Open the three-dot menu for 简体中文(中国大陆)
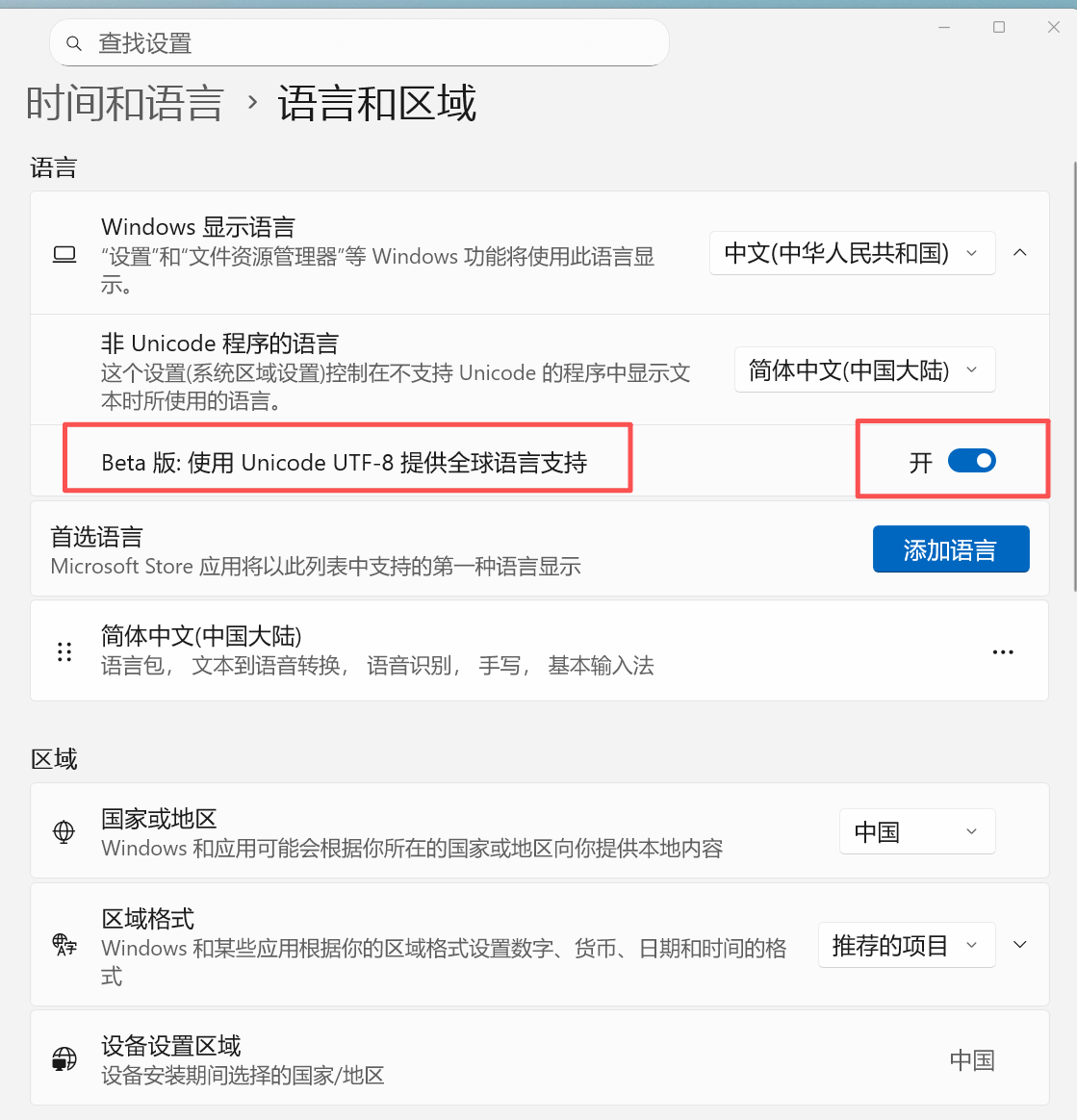Screen dimensions: 1077x1120 (1003, 651)
